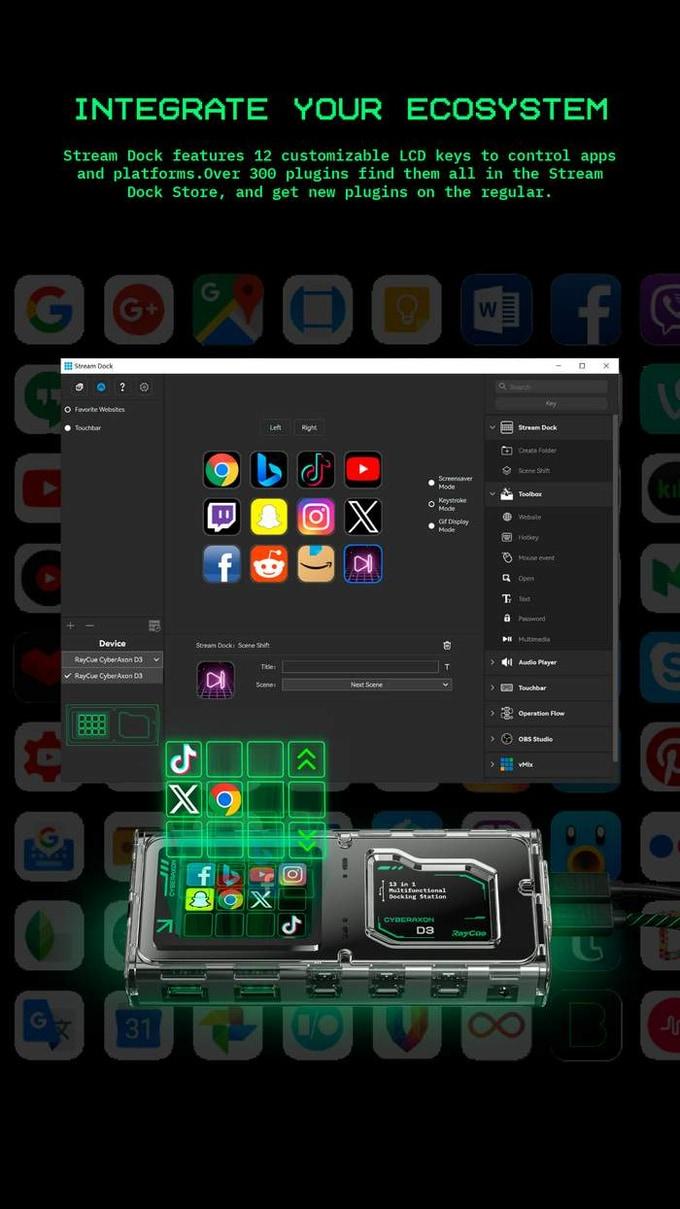Switch to the green key-grid view icon
Screen dimensions: 680x1209
(92, 724)
